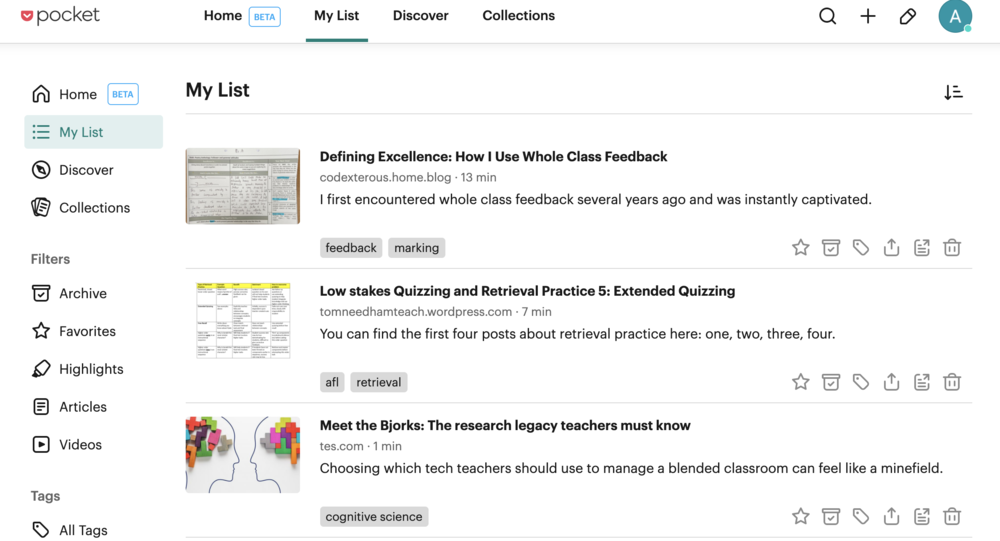Screen dimensions: 1000x541
Task: Favorite the Defining Excellence article with star
Action: tap(800, 248)
